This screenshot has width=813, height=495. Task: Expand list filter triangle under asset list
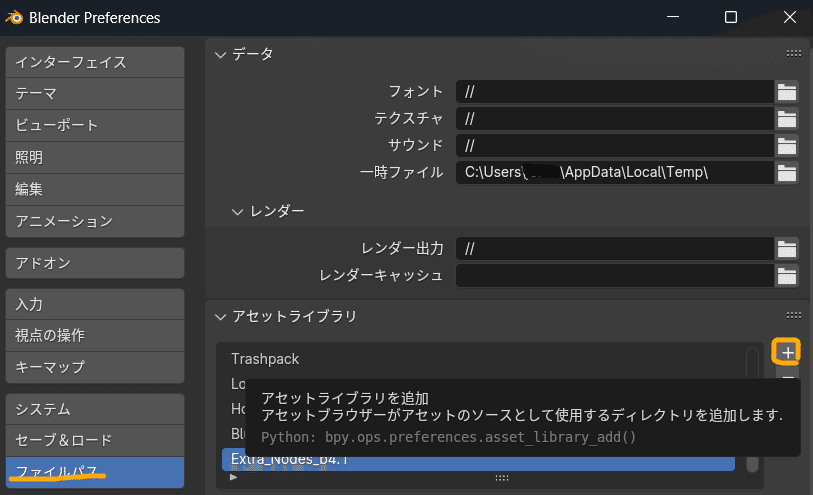tap(233, 477)
